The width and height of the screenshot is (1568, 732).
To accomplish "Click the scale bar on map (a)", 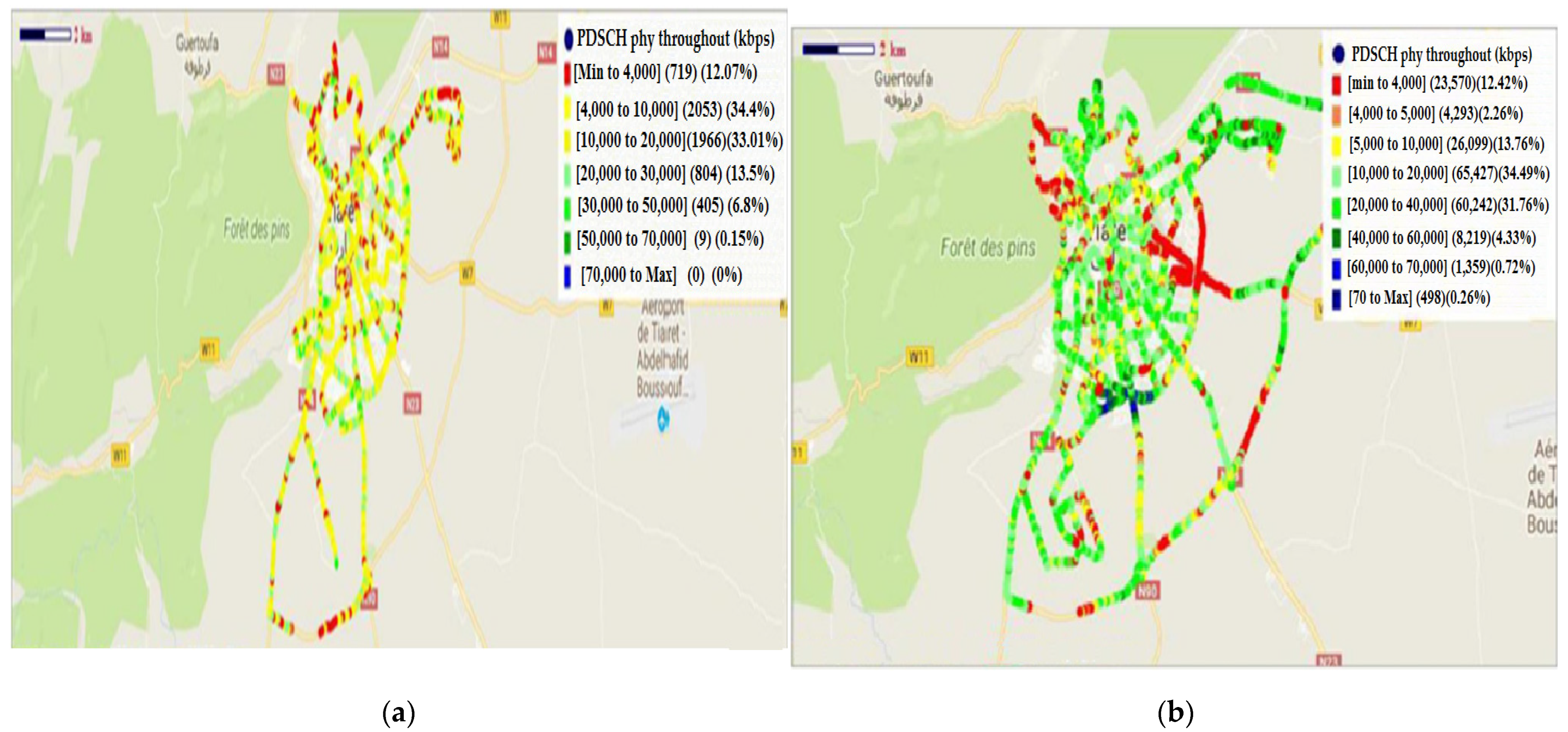I will pyautogui.click(x=46, y=35).
